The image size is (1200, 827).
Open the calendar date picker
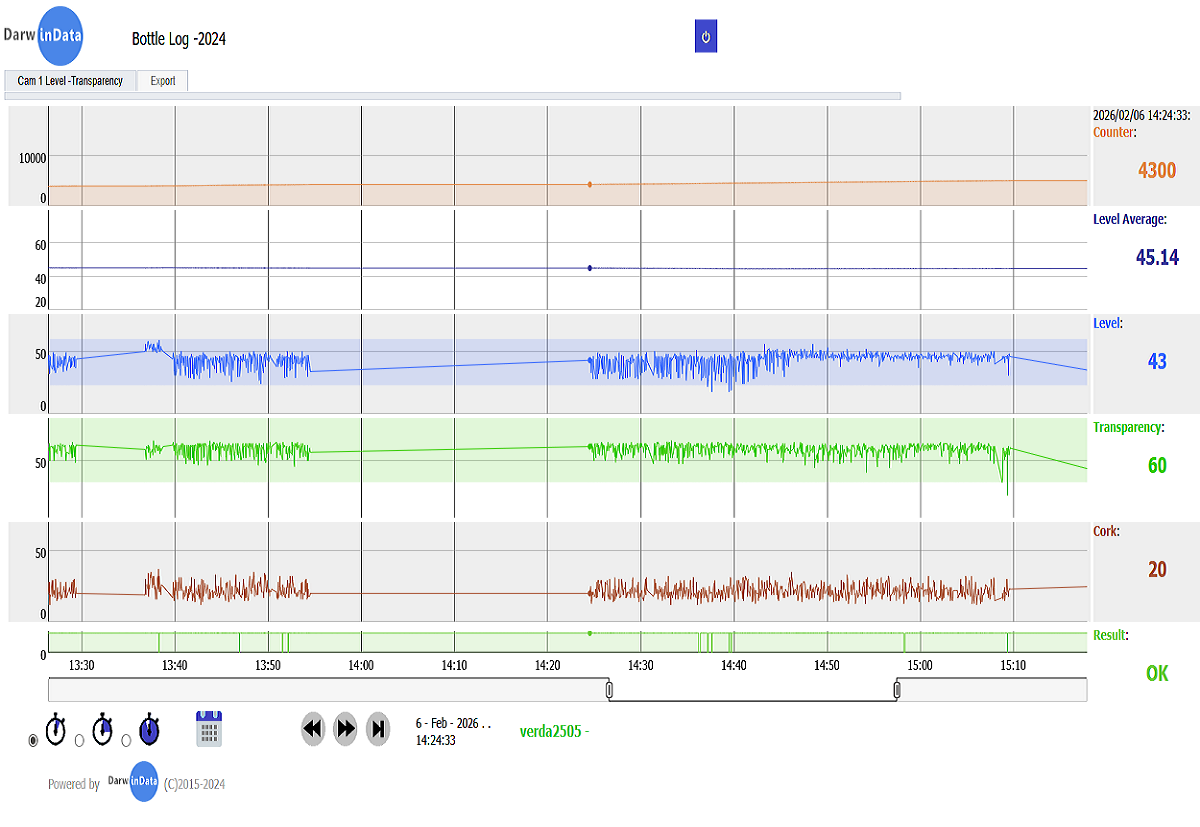pyautogui.click(x=209, y=729)
